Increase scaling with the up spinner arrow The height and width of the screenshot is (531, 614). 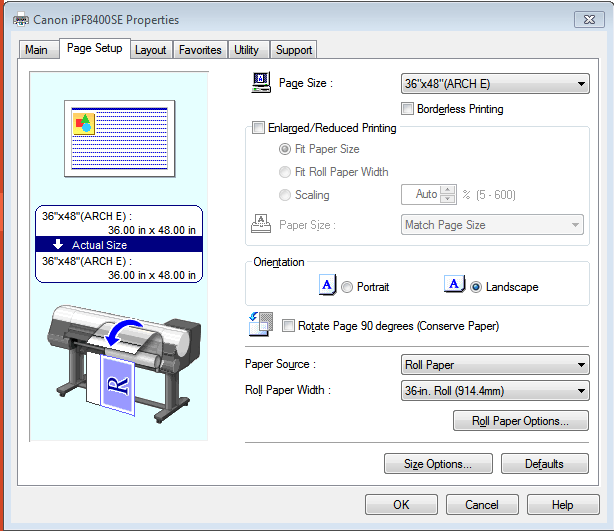point(448,190)
